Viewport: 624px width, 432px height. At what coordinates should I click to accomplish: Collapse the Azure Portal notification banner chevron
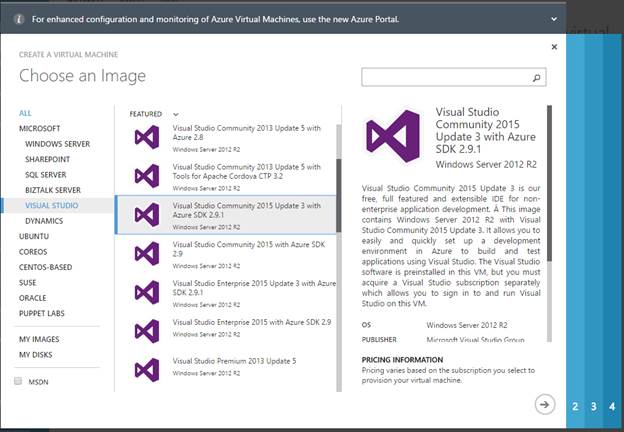[554, 19]
